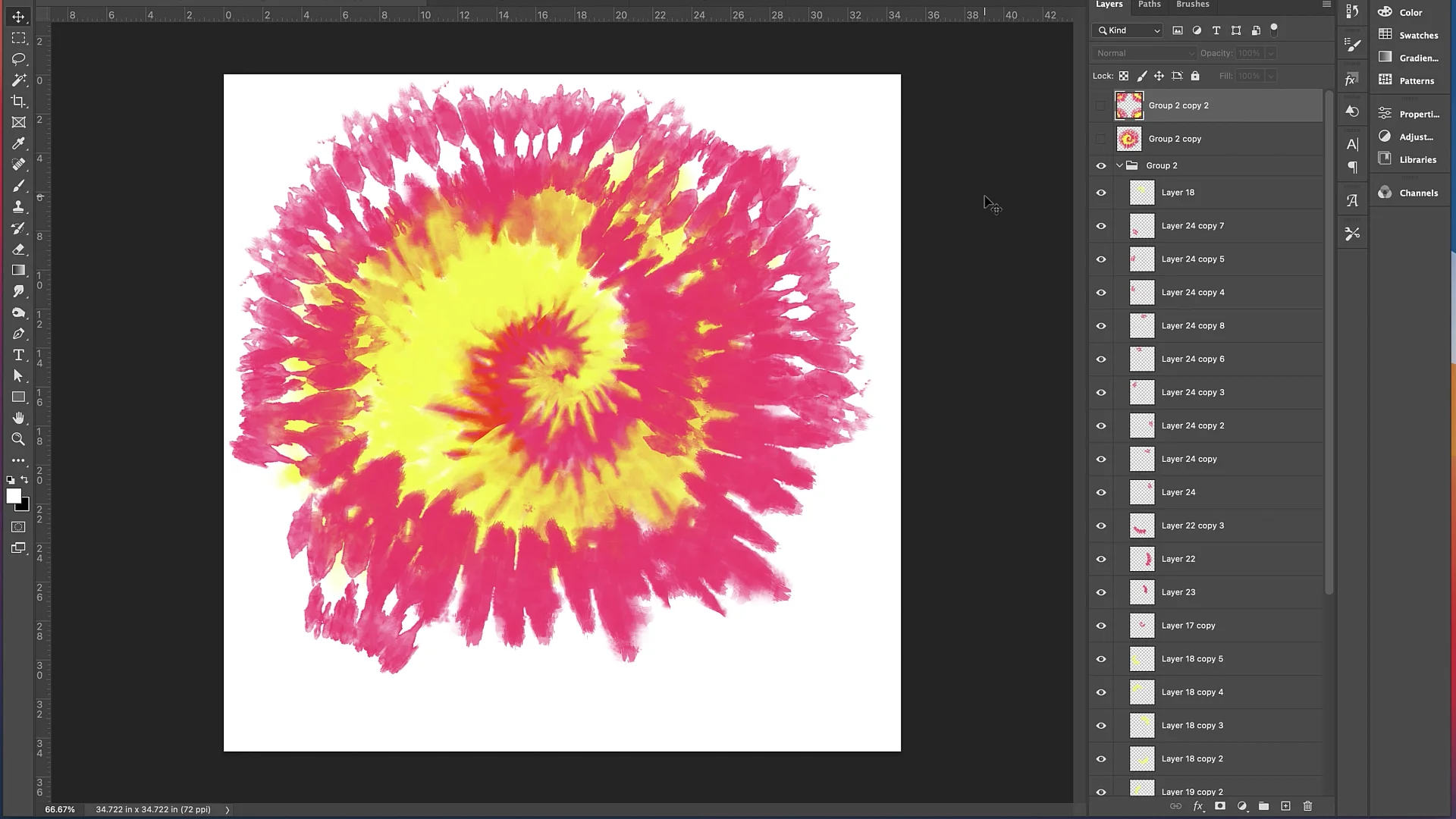The width and height of the screenshot is (1456, 819).
Task: Open the Kind filter dropdown
Action: click(x=1128, y=30)
